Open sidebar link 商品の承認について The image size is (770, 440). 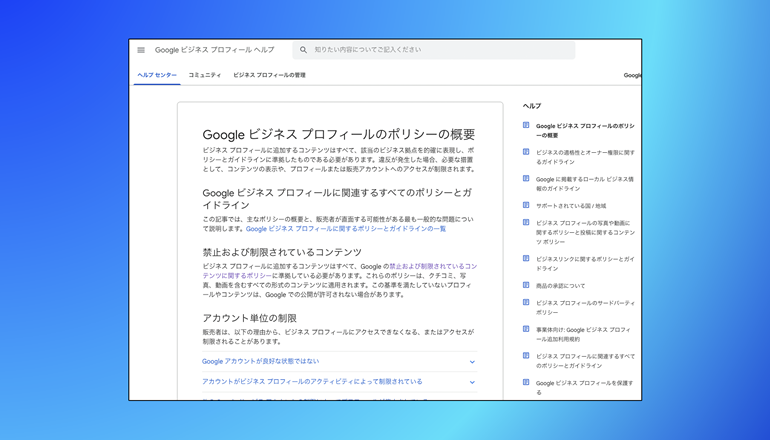click(560, 286)
